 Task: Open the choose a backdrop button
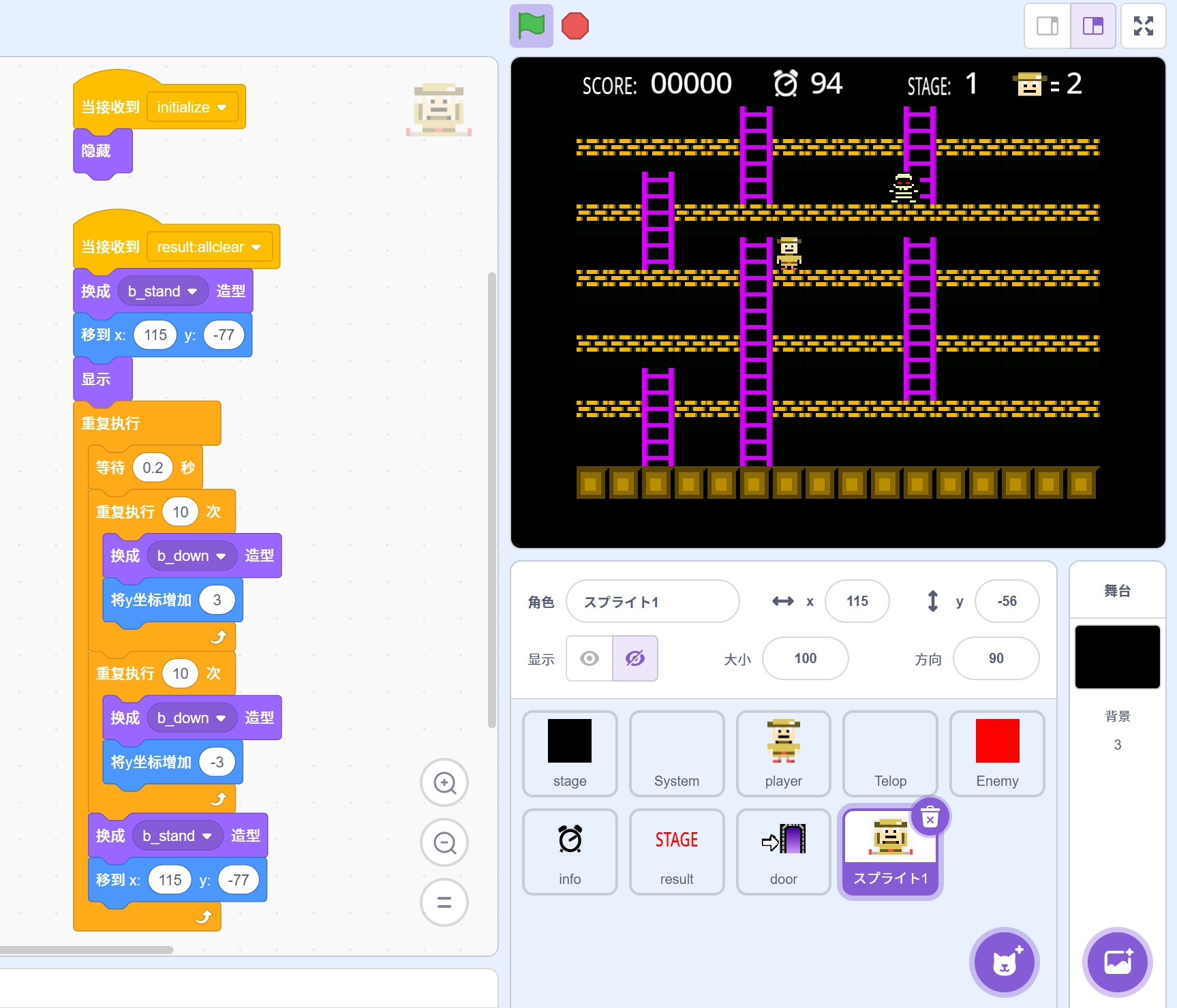click(x=1117, y=962)
